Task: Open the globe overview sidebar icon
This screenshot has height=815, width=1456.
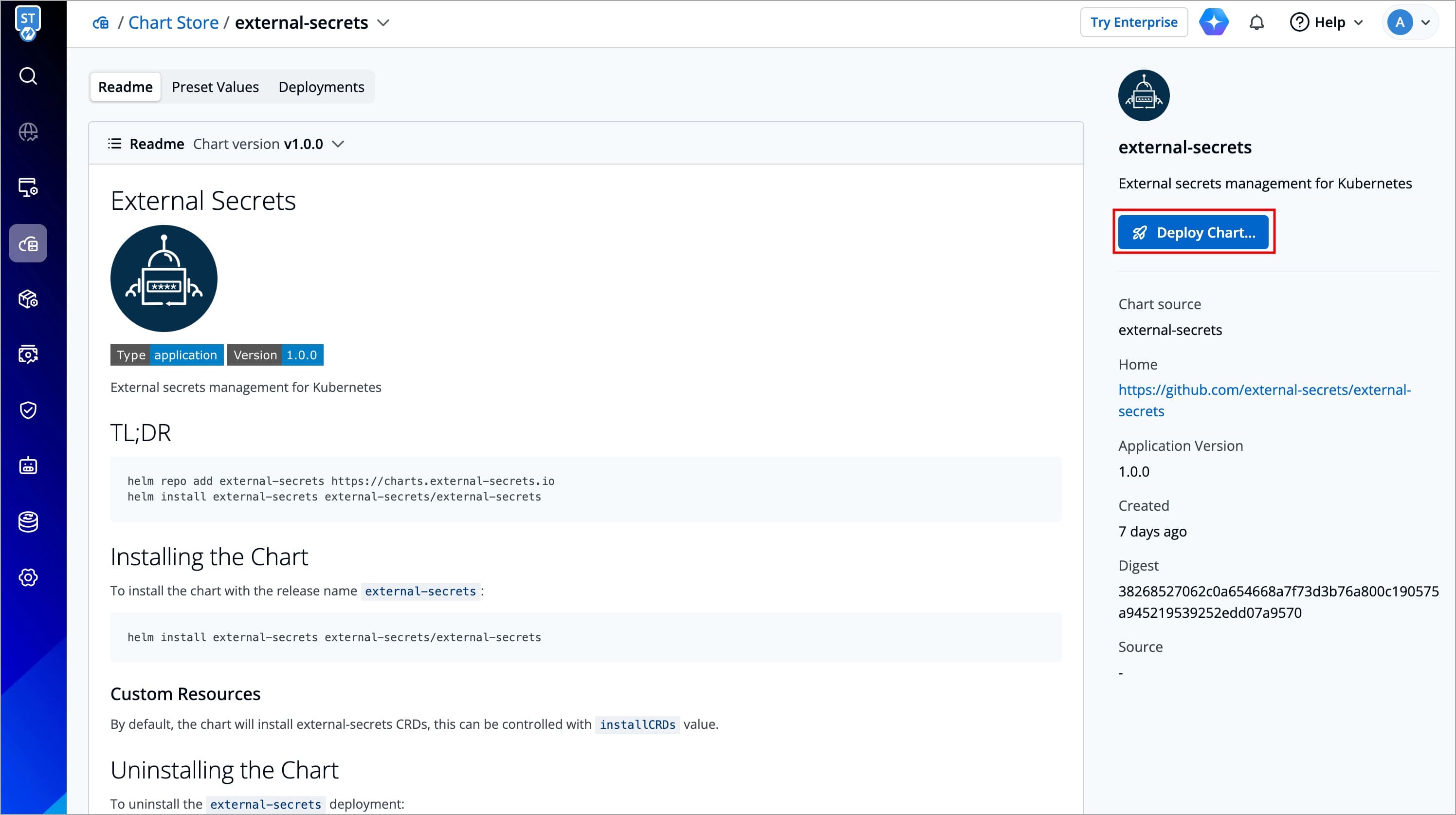Action: [x=28, y=132]
